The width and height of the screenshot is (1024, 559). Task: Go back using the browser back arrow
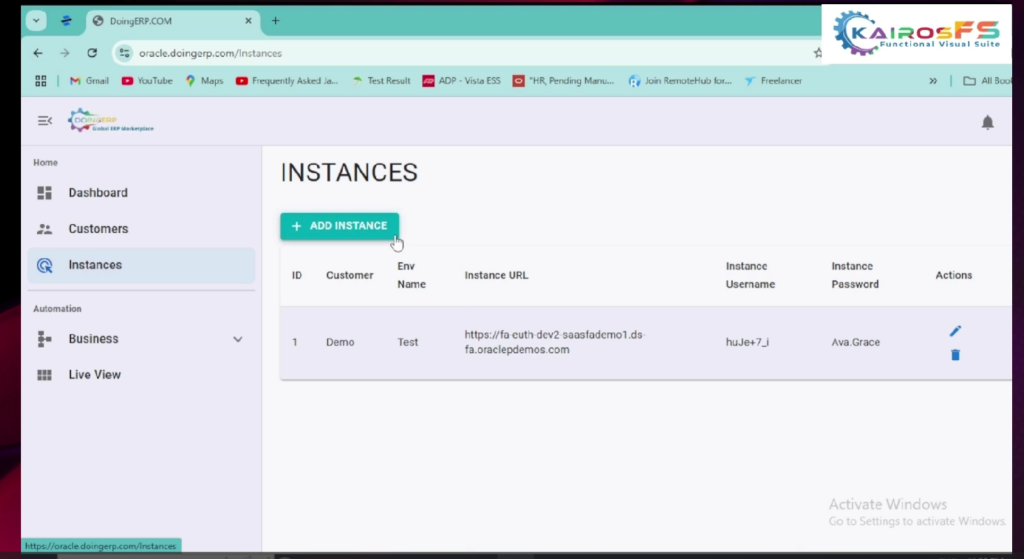(x=38, y=53)
